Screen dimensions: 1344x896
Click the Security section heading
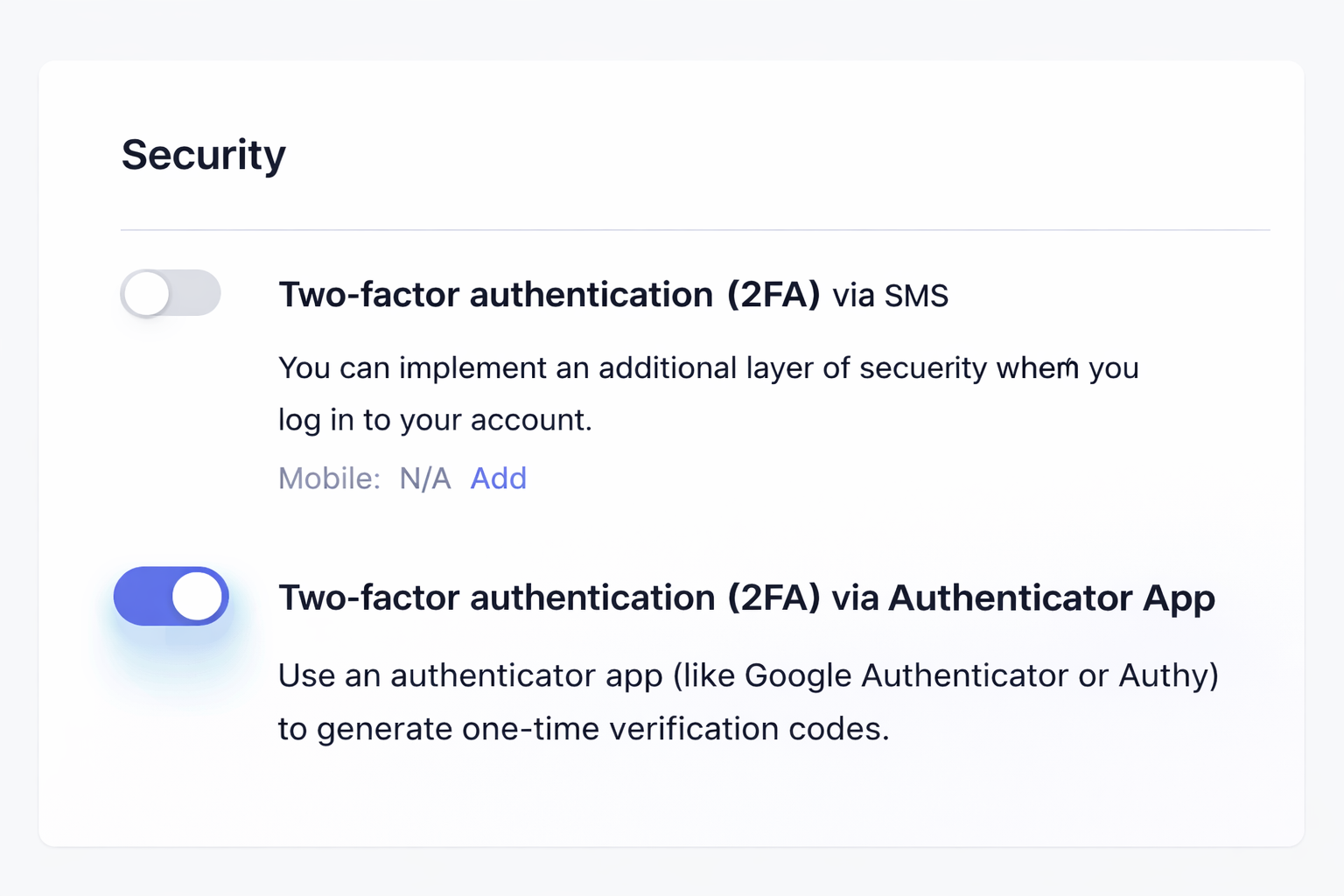point(203,155)
